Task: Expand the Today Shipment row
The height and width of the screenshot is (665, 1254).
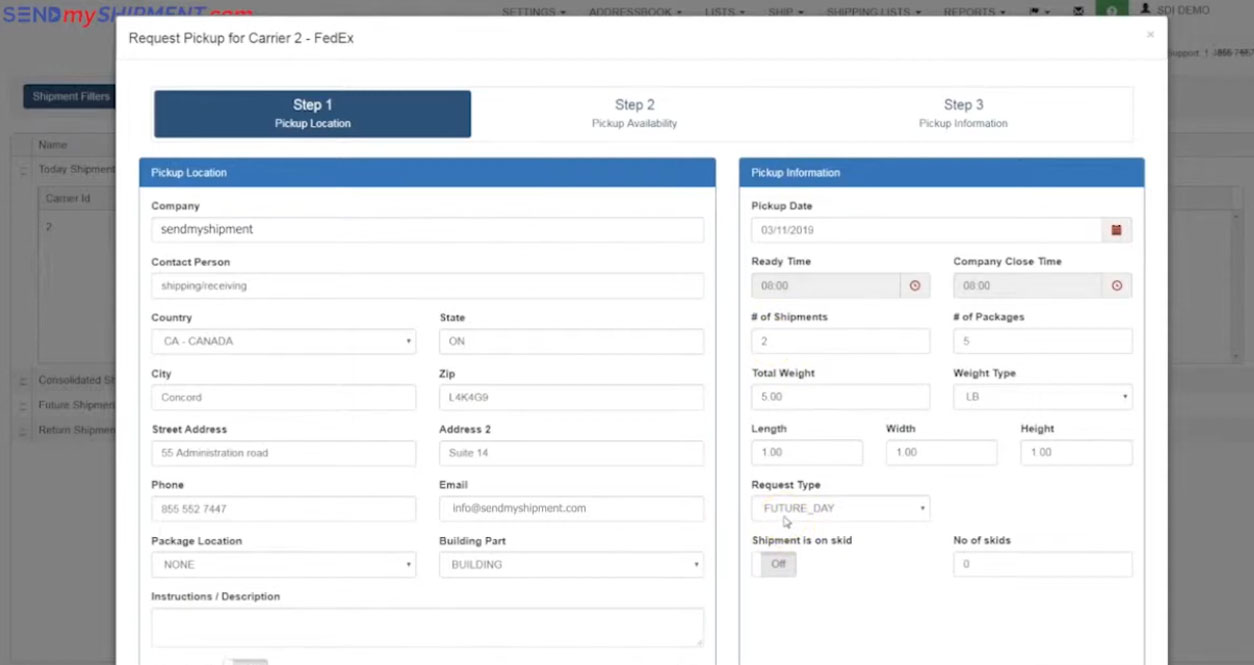Action: (x=22, y=171)
